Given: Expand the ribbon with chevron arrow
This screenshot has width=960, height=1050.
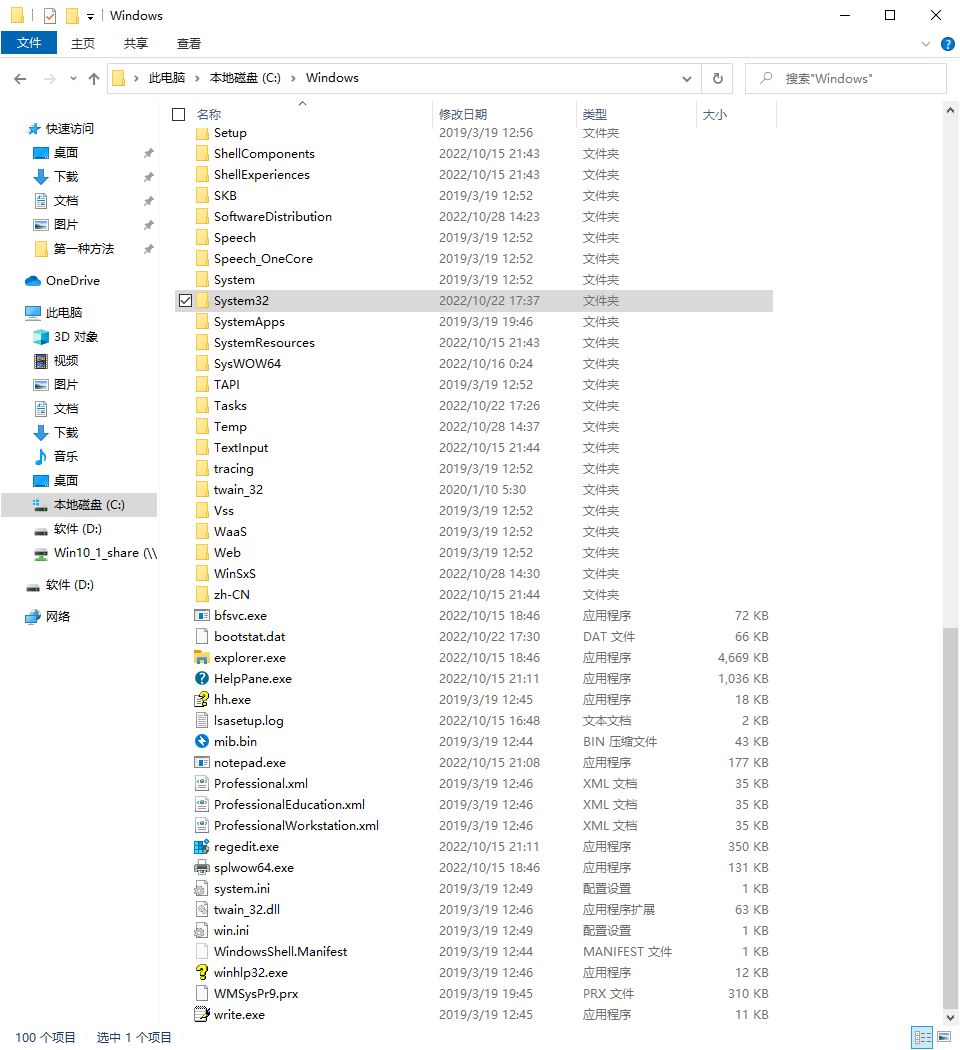Looking at the screenshot, I should pyautogui.click(x=926, y=44).
